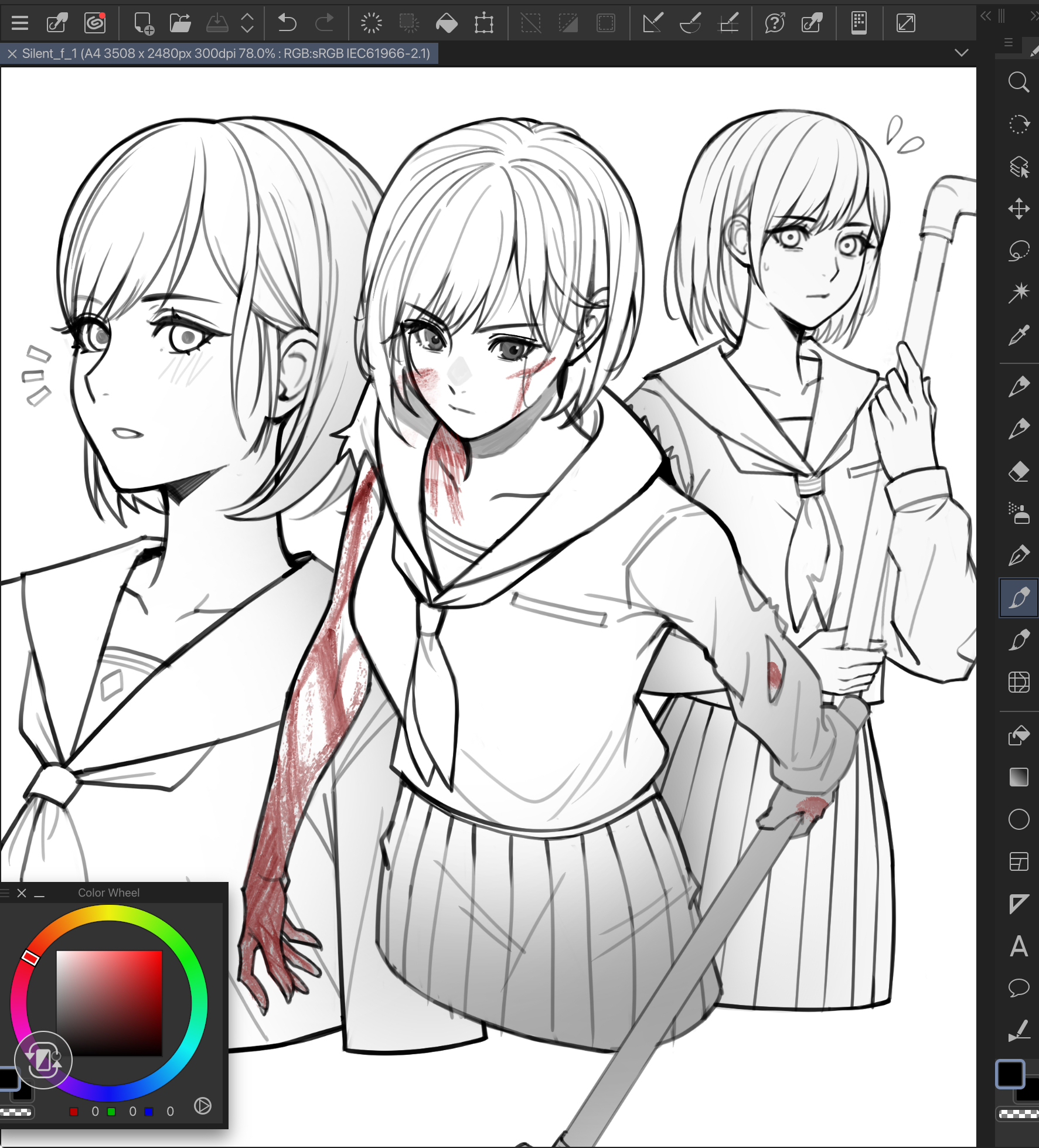
Task: Open the hamburger main menu
Action: point(20,23)
